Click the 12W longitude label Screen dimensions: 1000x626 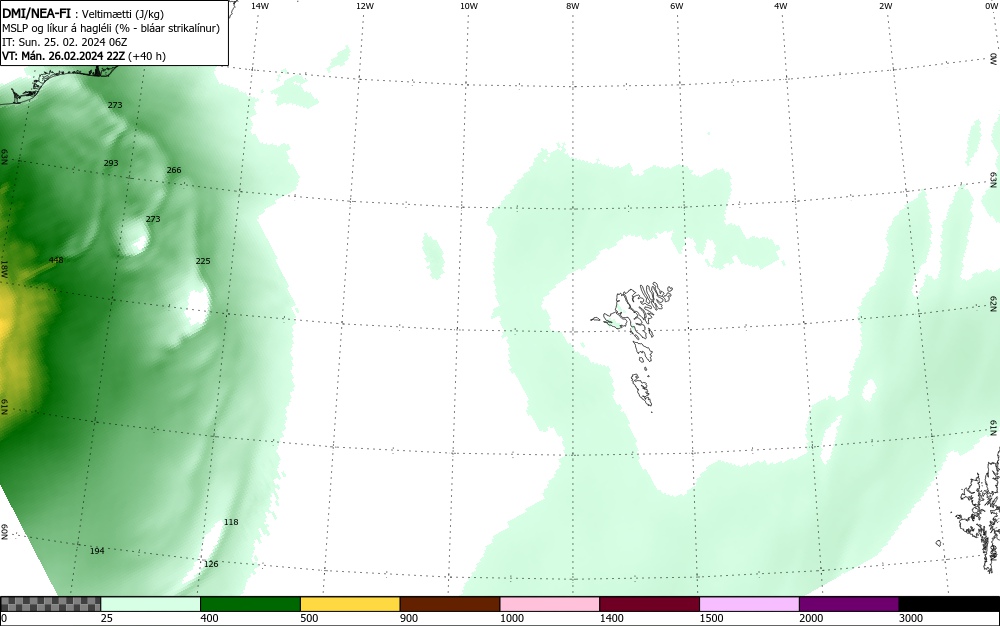[x=364, y=6]
